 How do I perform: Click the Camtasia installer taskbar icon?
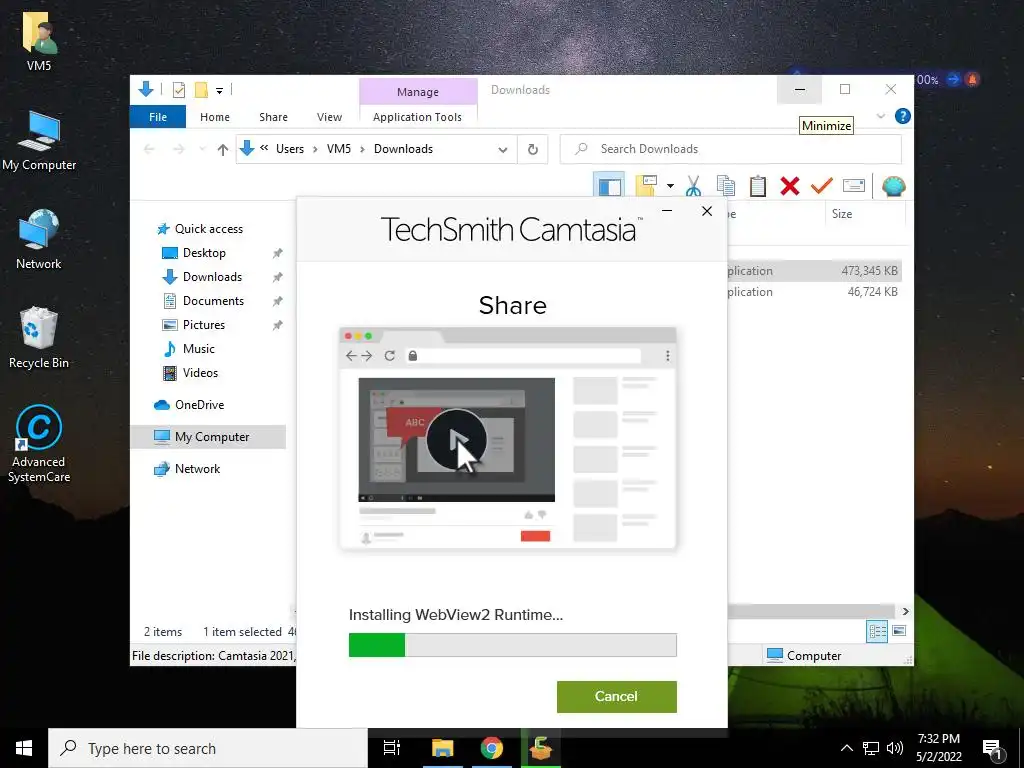coord(541,748)
